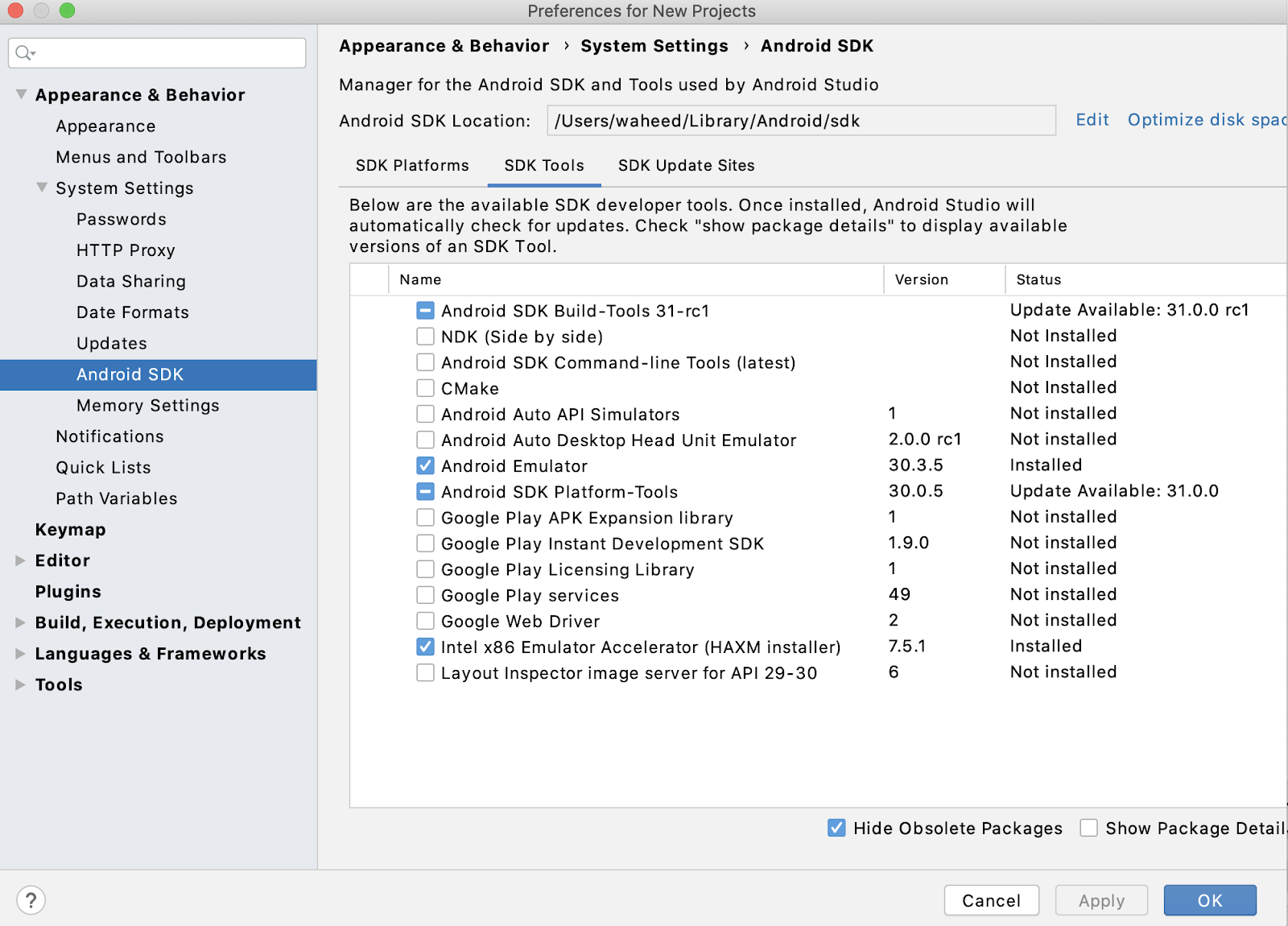
Task: Uncheck Android Emulator checkbox
Action: click(x=425, y=466)
